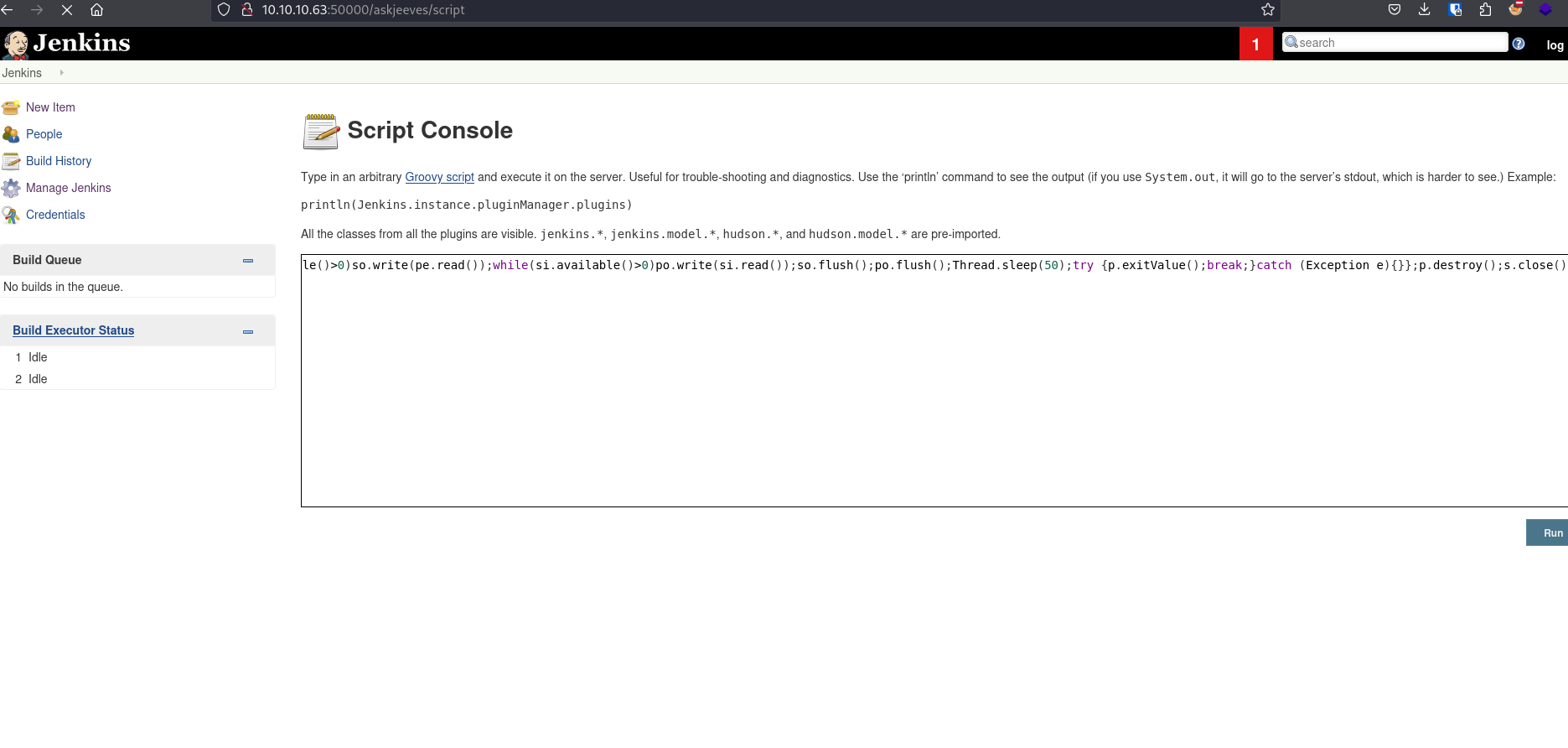Open New Item link
The width and height of the screenshot is (1568, 748).
pyautogui.click(x=50, y=107)
